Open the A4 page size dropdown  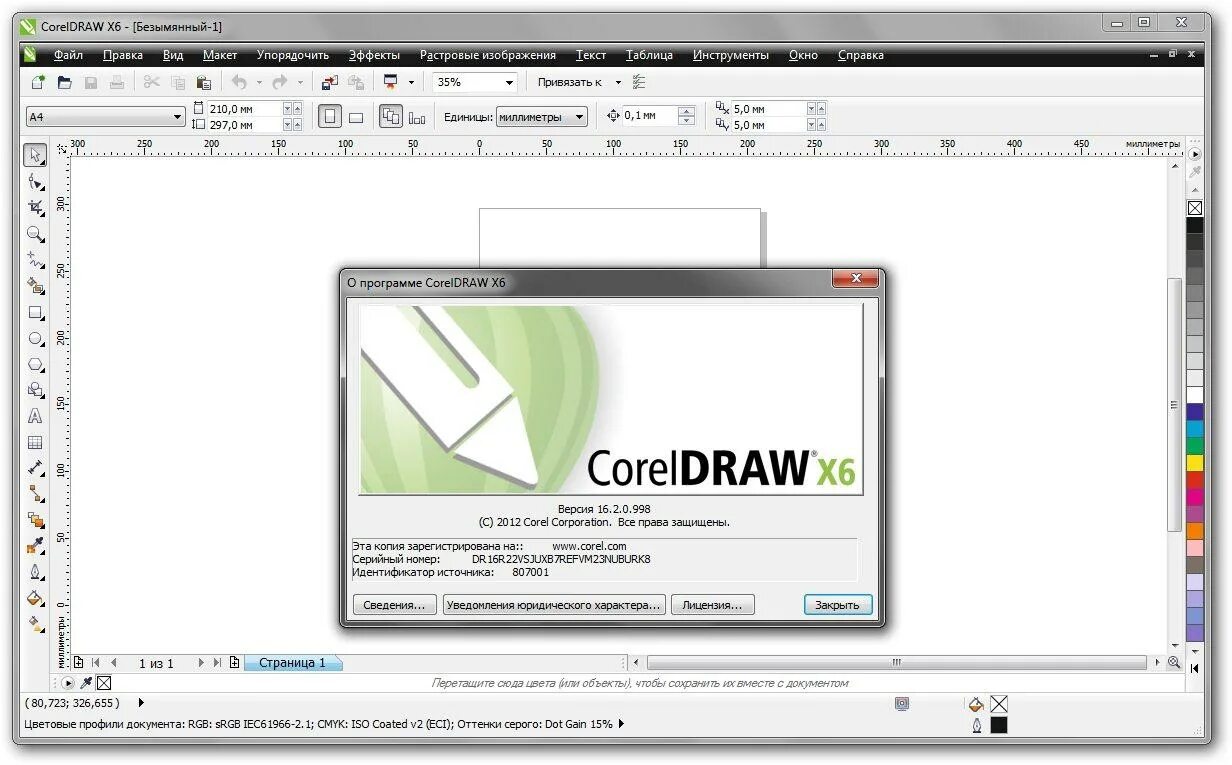click(178, 117)
